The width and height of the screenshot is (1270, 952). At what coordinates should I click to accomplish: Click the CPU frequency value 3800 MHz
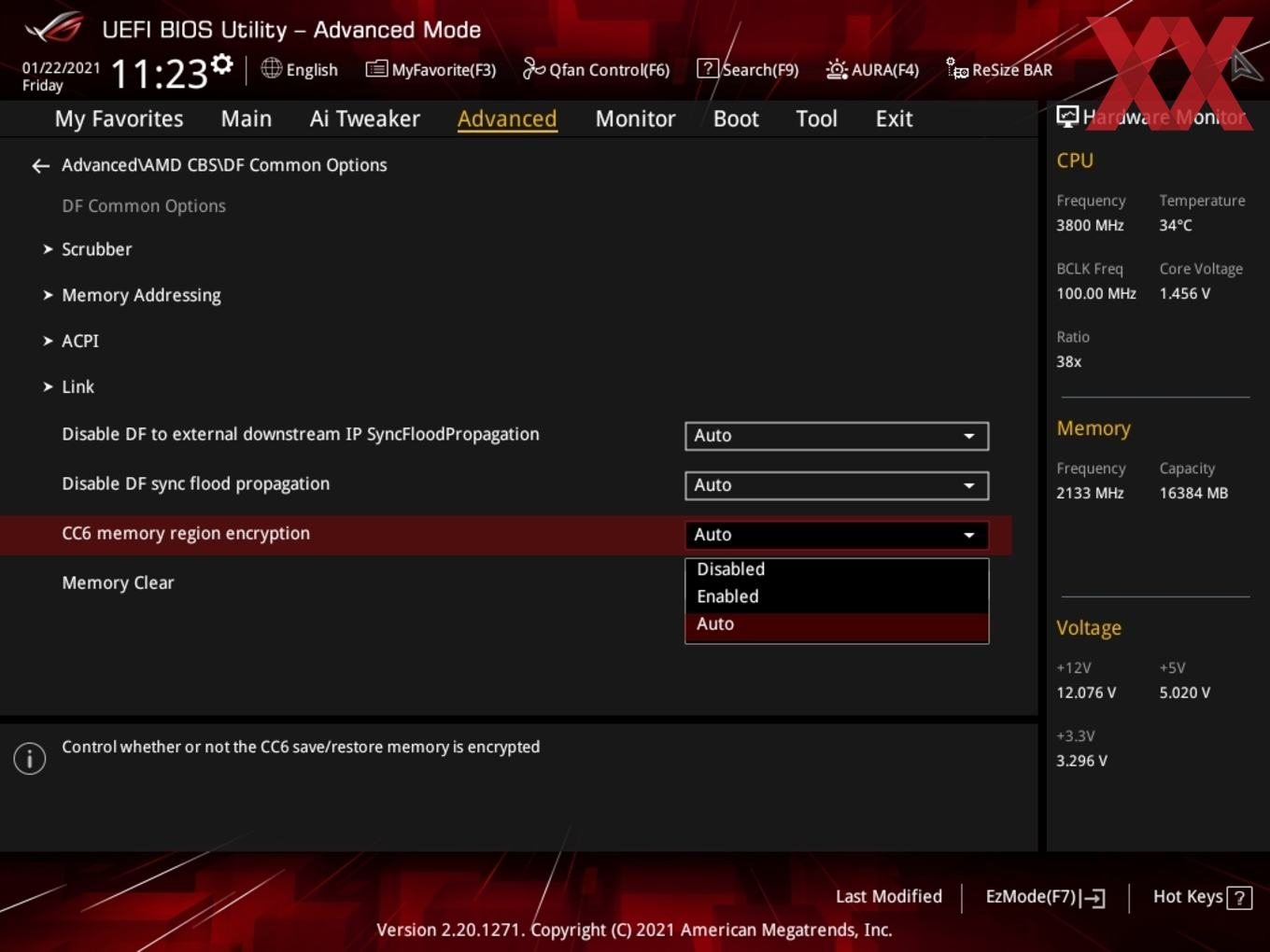pos(1090,225)
